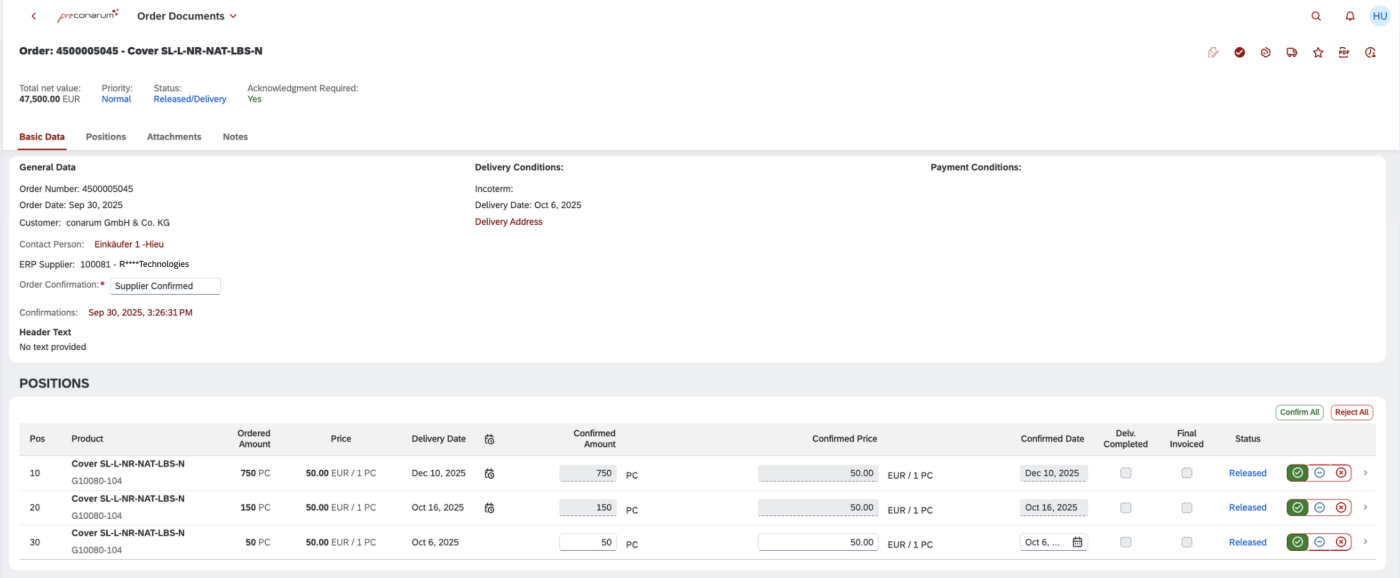The height and width of the screenshot is (578, 1400).
Task: Open the Attachments tab
Action: [x=174, y=137]
